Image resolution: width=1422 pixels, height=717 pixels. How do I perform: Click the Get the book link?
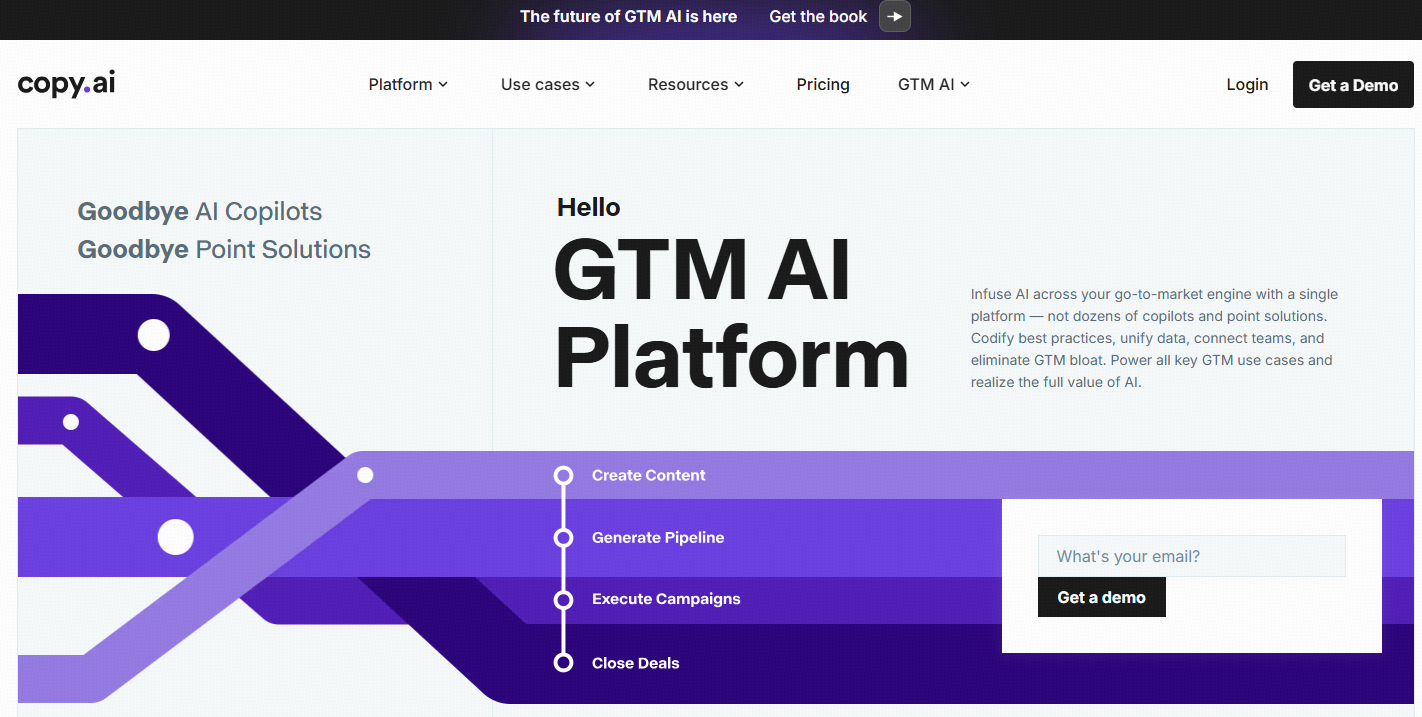coord(818,16)
